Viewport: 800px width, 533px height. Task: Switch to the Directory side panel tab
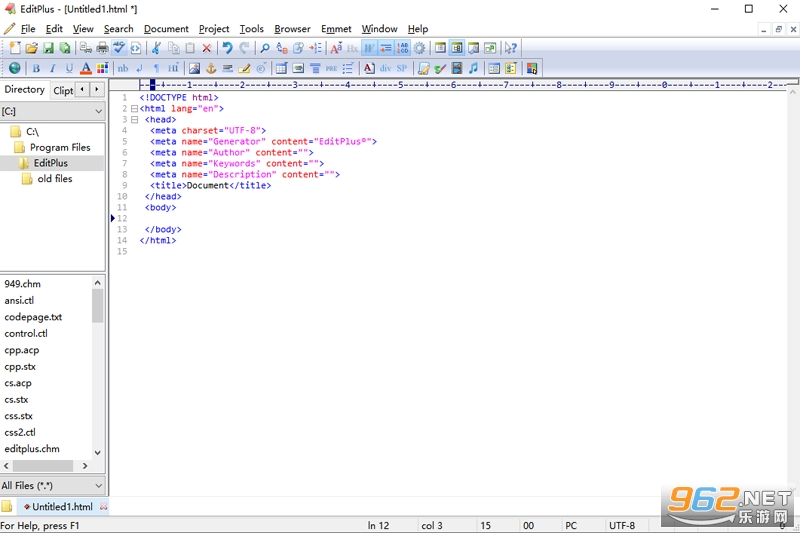point(24,89)
